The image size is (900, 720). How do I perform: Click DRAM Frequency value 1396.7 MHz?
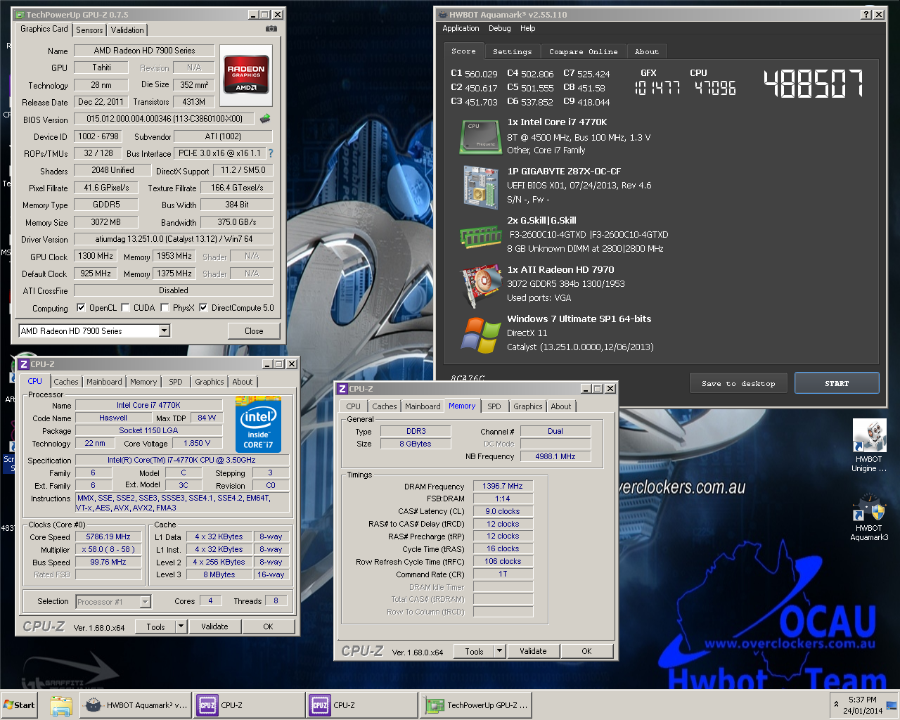pyautogui.click(x=503, y=486)
